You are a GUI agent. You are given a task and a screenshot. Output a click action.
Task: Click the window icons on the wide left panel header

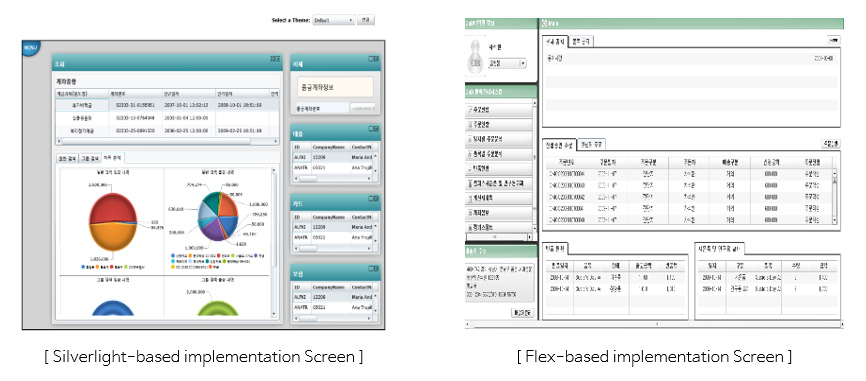click(274, 59)
